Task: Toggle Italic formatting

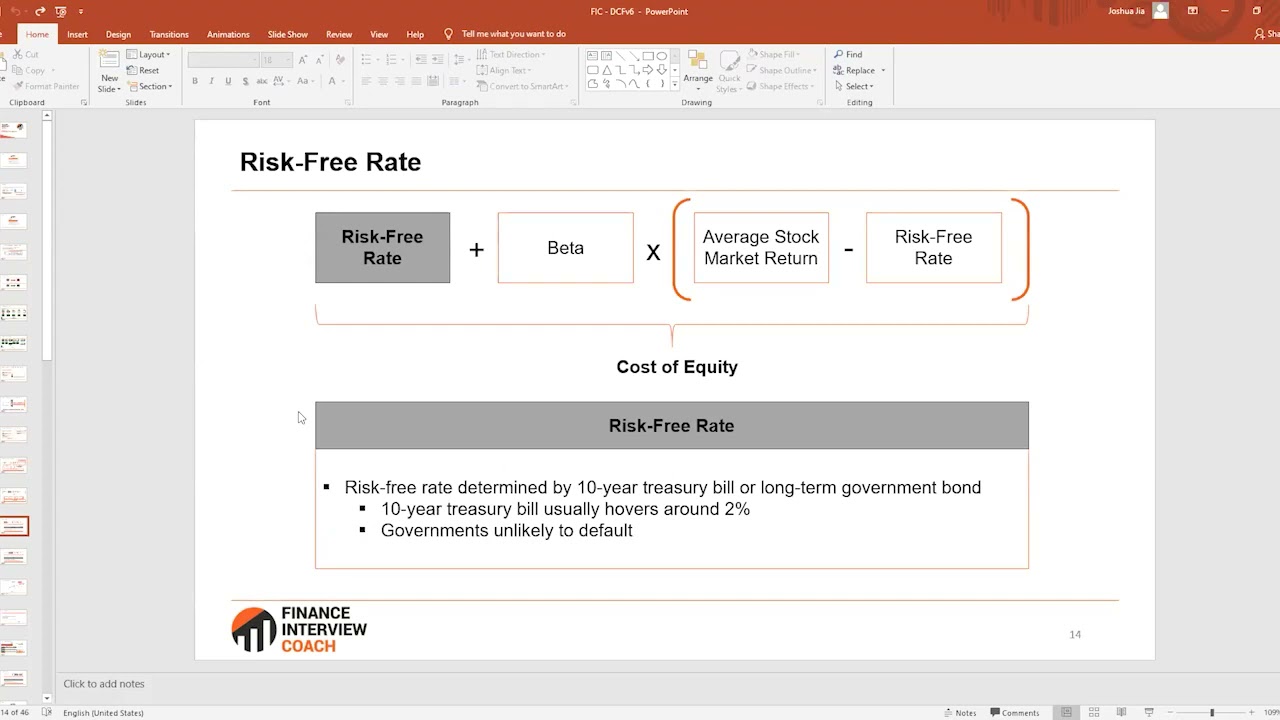Action: [x=211, y=81]
